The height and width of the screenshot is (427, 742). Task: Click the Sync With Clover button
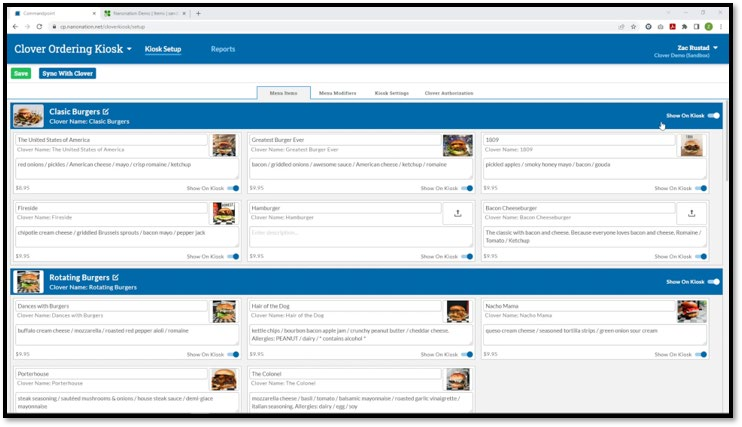(x=67, y=73)
